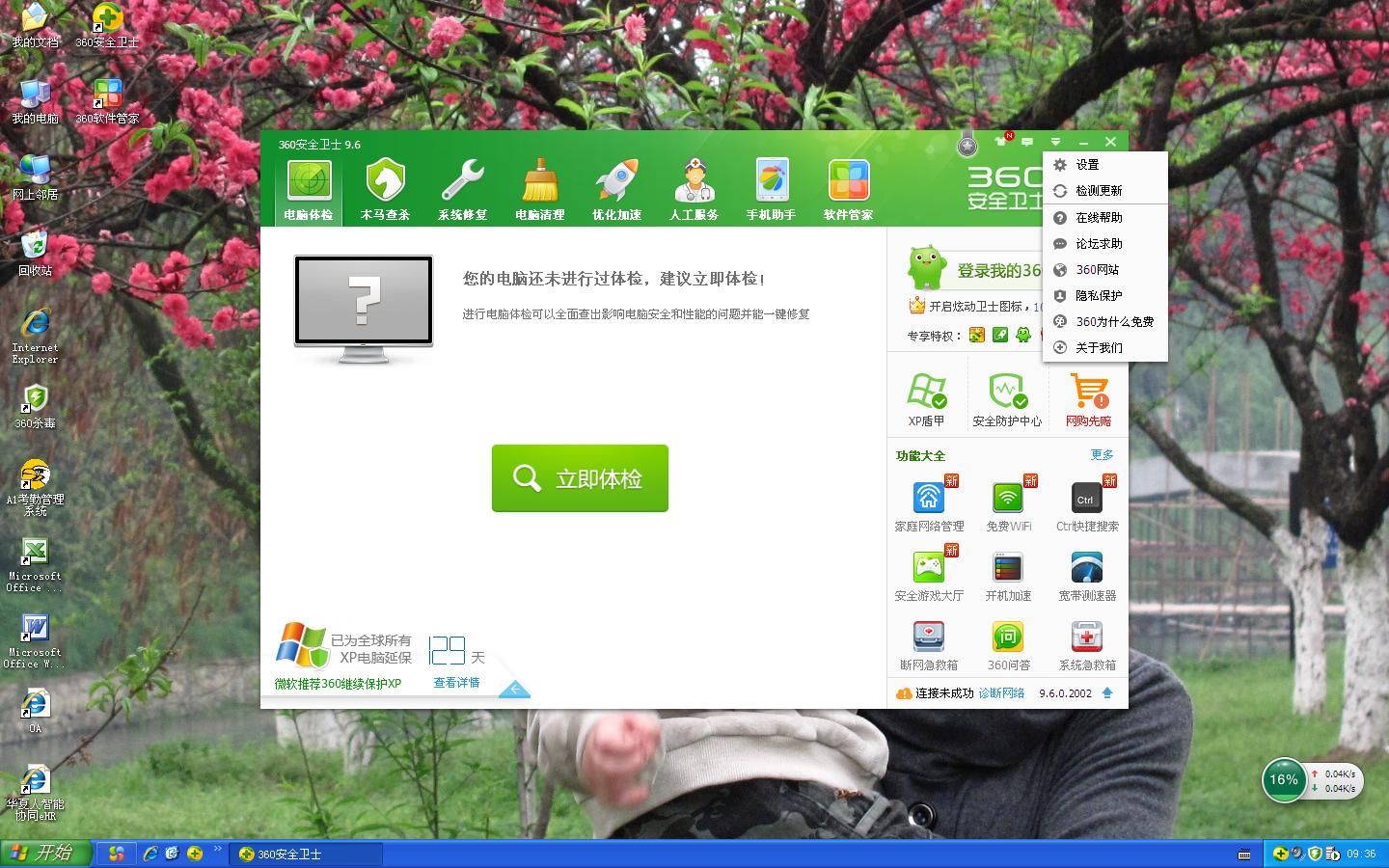Open 安全防护中心
Screen dimensions: 1389x868
[1007, 399]
